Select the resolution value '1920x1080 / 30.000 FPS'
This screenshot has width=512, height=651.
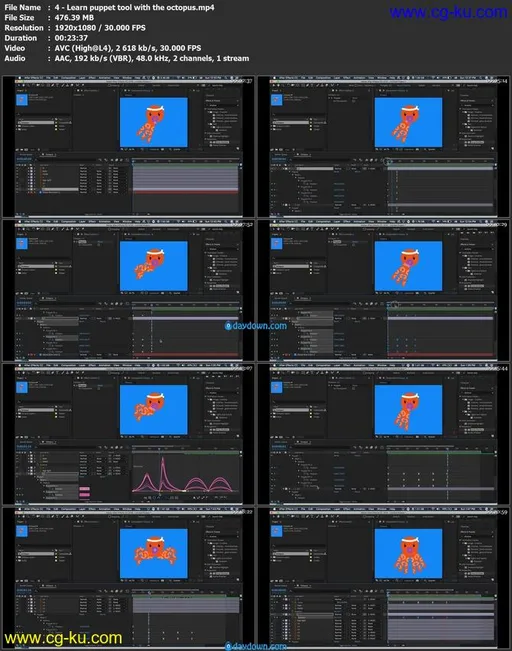click(x=100, y=28)
